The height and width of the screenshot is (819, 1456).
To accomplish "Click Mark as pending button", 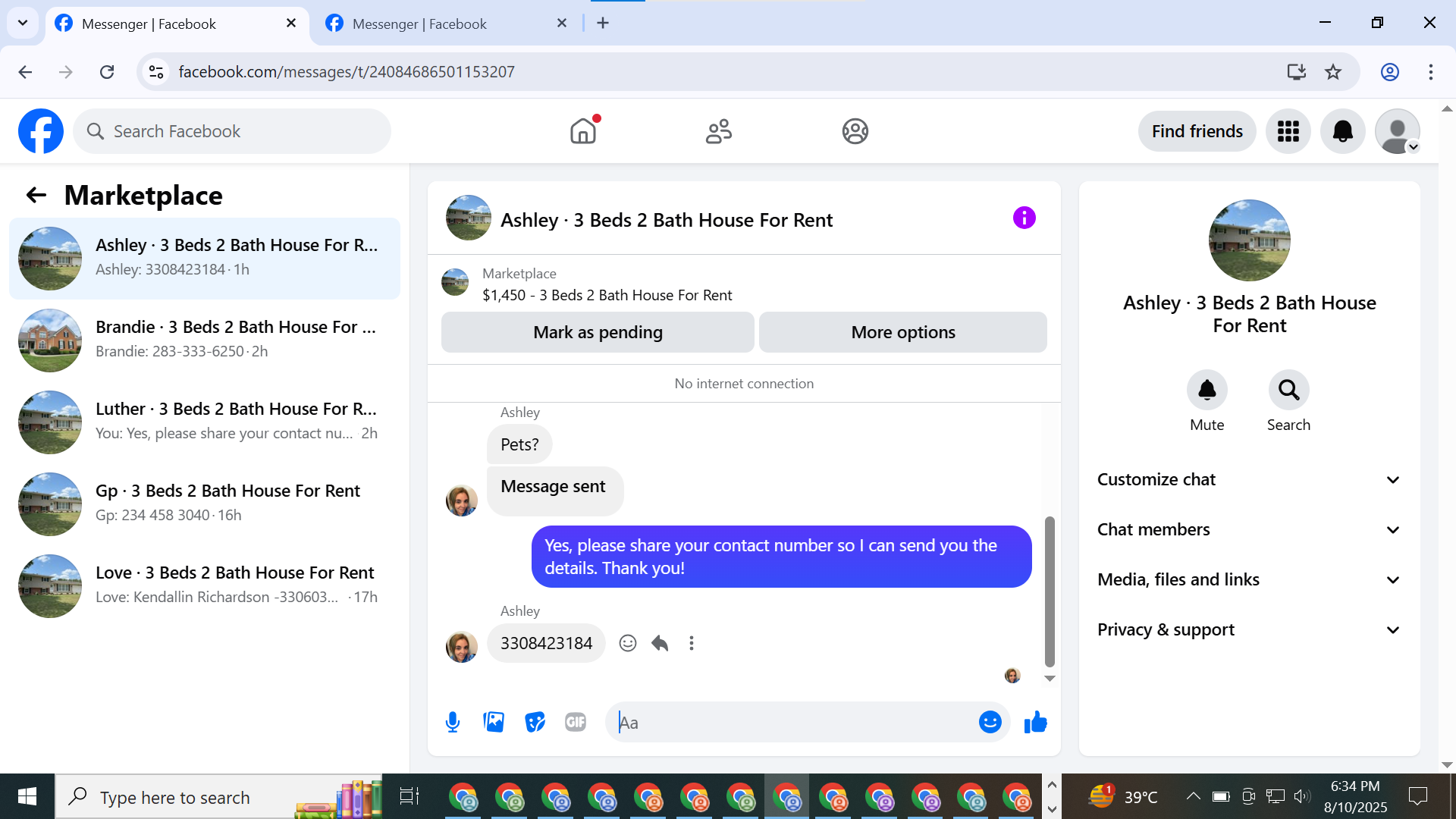I will point(598,332).
